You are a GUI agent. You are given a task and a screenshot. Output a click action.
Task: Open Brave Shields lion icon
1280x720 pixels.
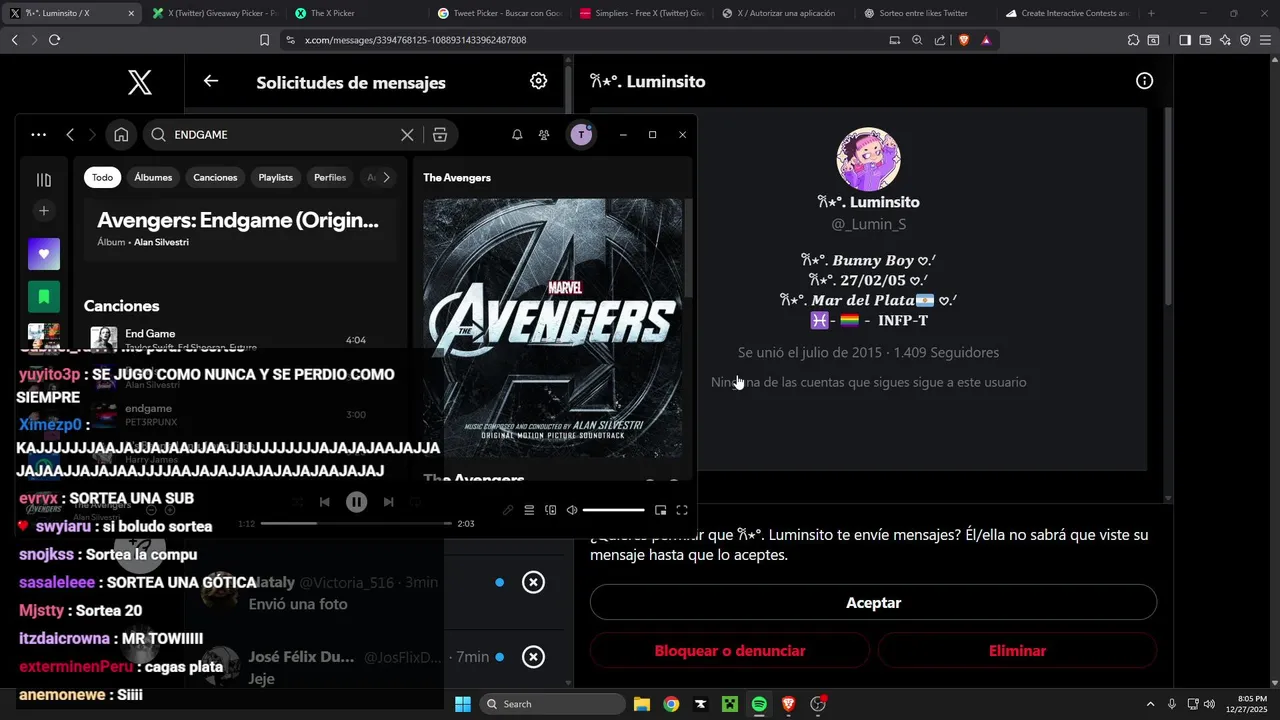(x=964, y=40)
